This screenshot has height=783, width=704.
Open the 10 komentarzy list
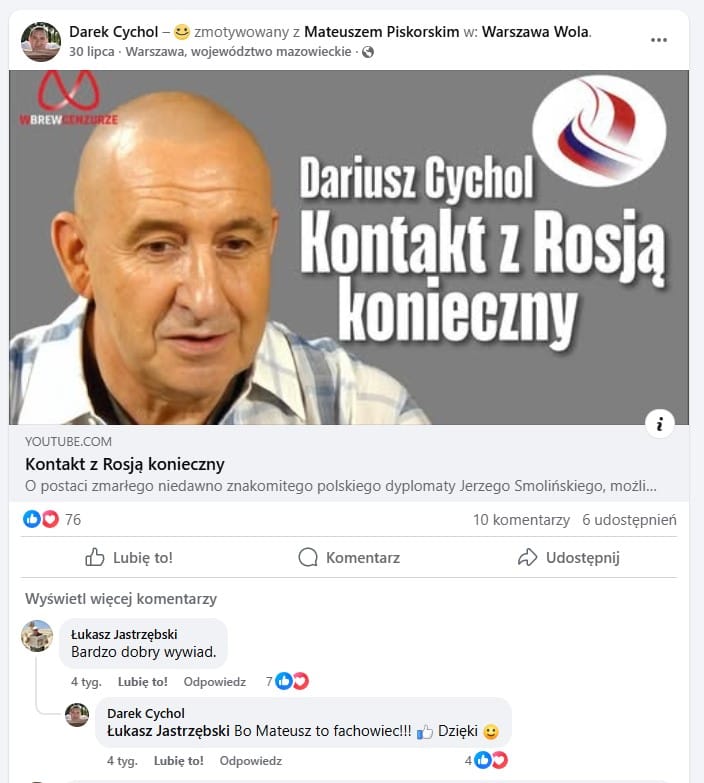click(521, 520)
